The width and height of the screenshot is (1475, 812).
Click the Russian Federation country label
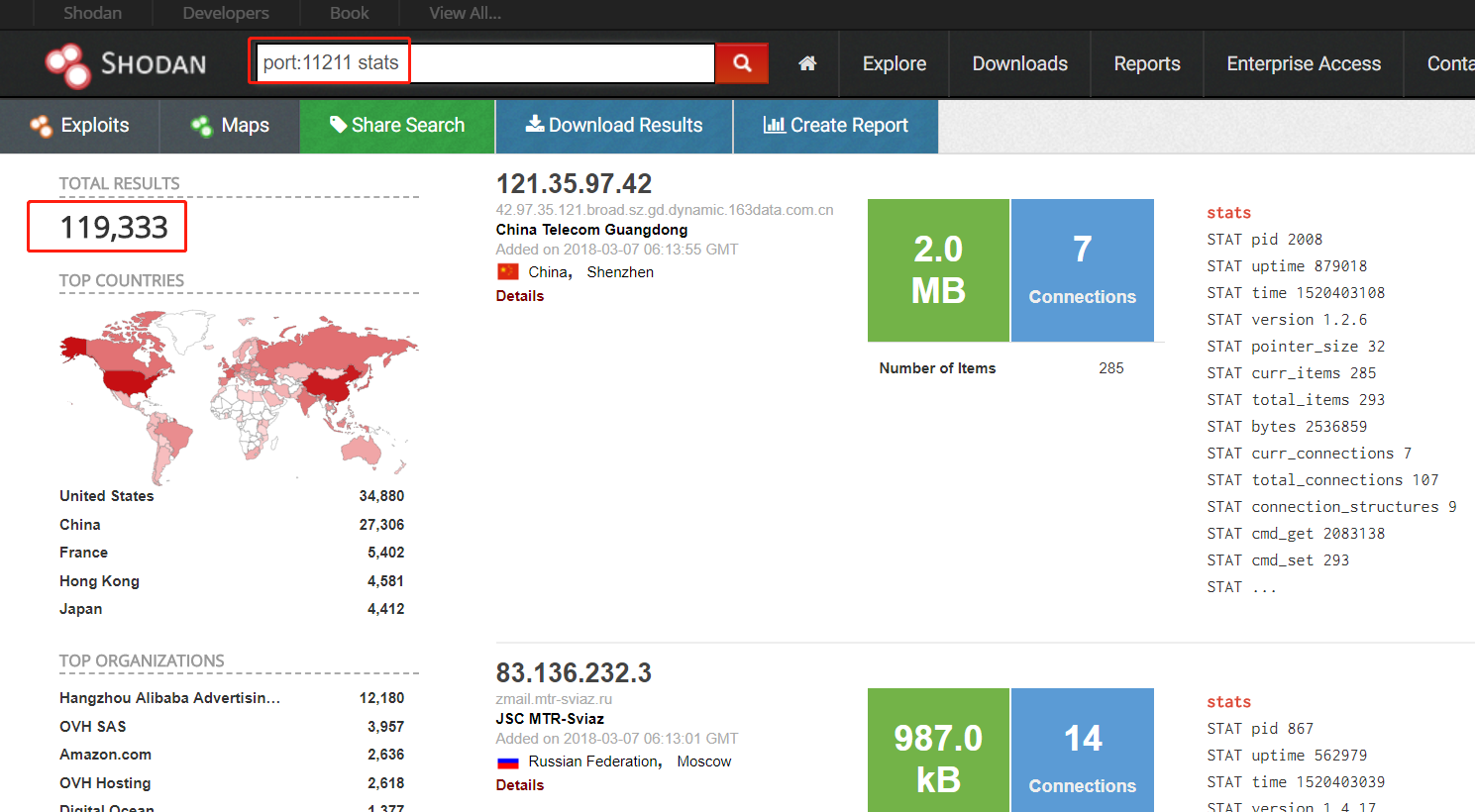click(595, 761)
